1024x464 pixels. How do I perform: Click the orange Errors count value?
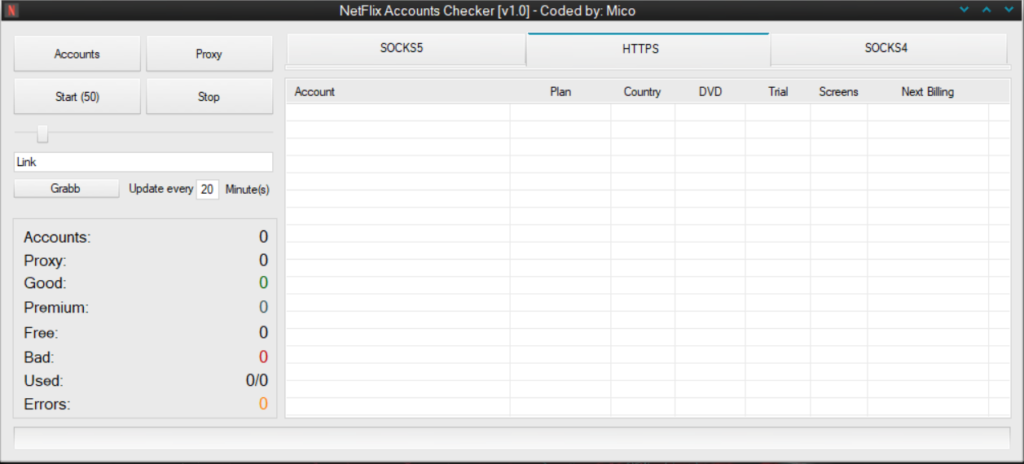263,404
